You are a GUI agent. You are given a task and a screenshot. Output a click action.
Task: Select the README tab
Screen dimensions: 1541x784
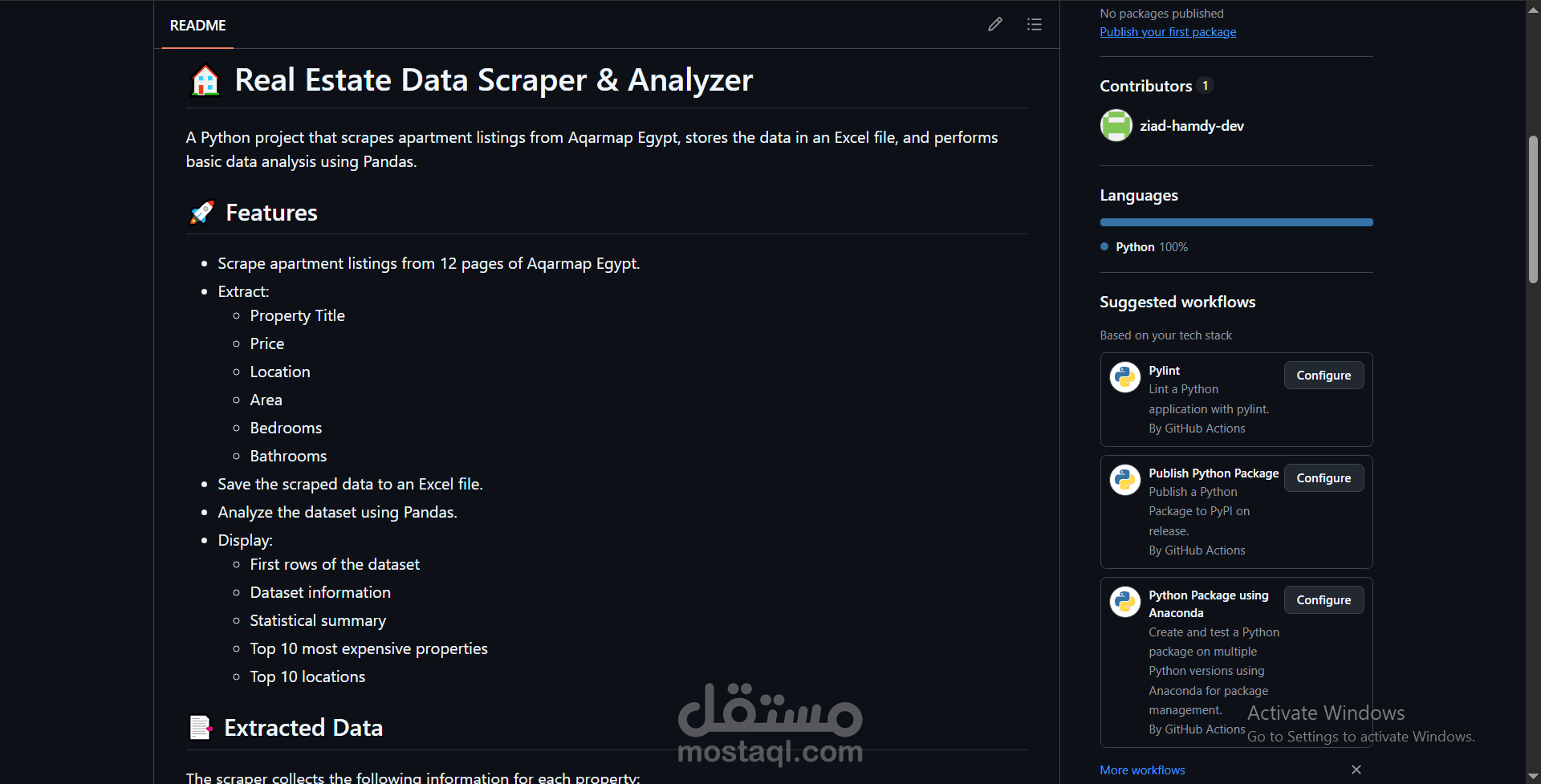click(x=197, y=26)
